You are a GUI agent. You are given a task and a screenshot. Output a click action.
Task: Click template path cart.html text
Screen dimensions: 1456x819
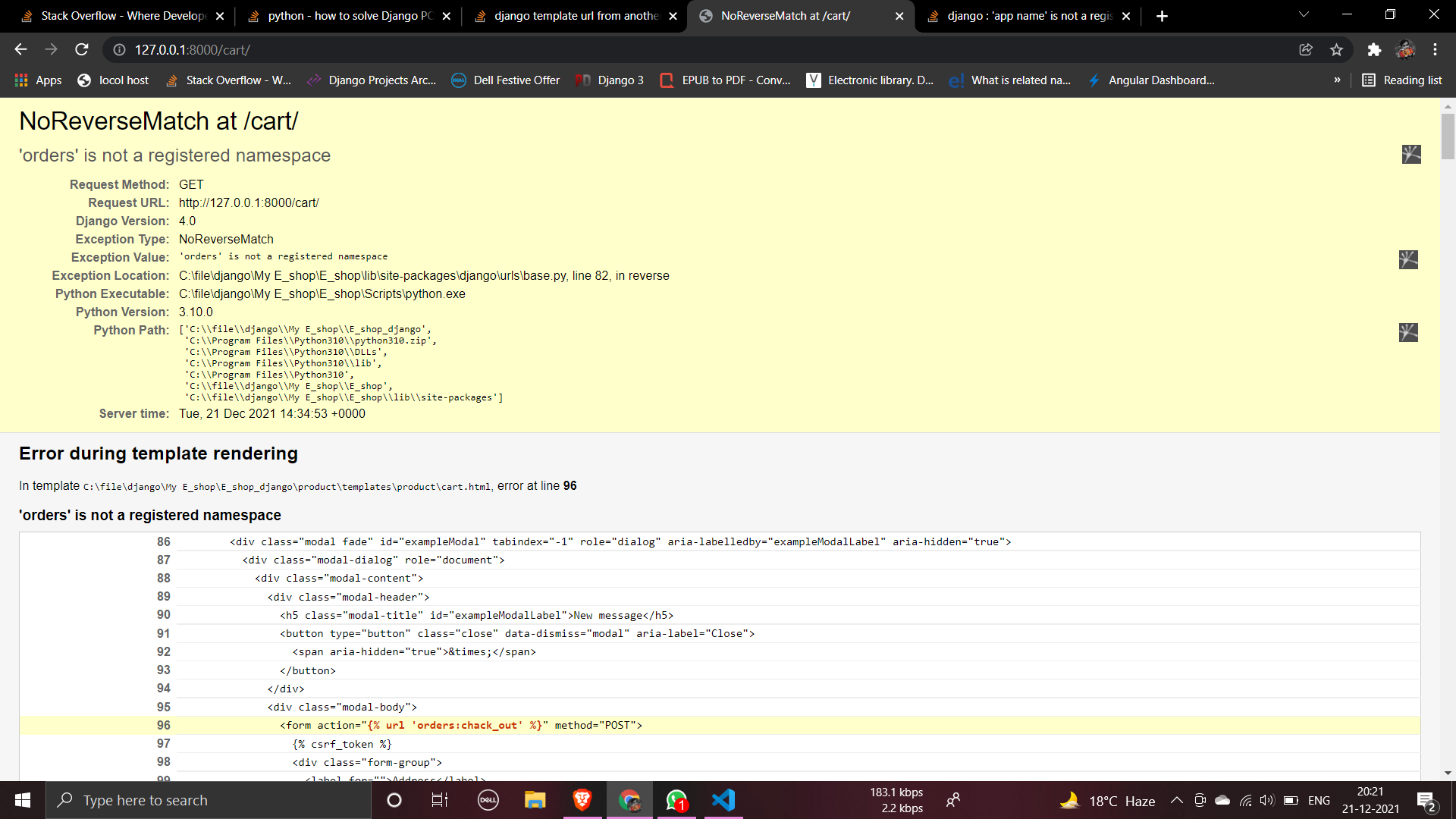tap(287, 487)
